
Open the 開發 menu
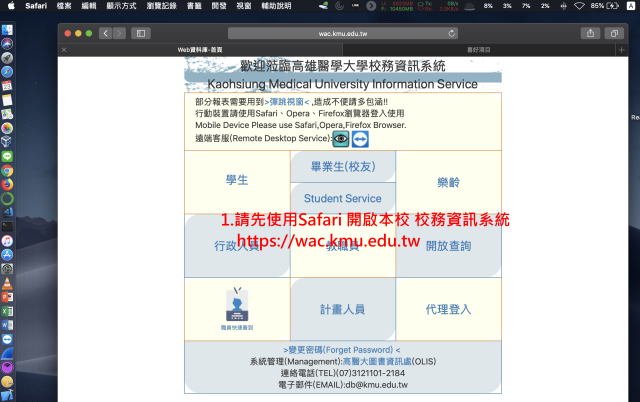pyautogui.click(x=219, y=6)
